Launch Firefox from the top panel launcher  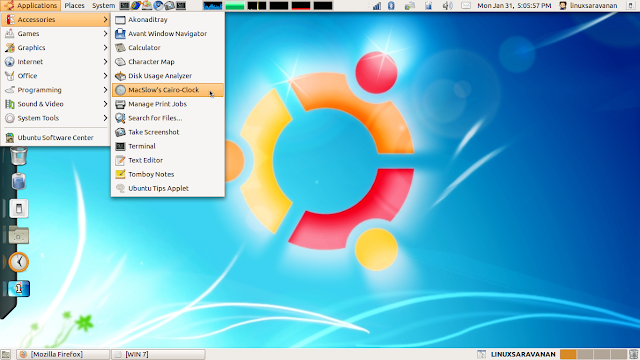click(136, 5)
